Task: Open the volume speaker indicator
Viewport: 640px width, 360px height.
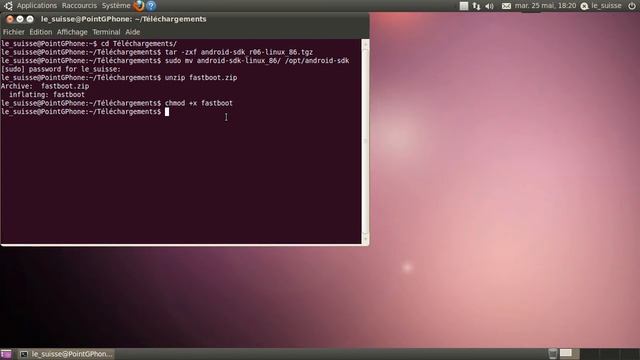Action: (489, 6)
